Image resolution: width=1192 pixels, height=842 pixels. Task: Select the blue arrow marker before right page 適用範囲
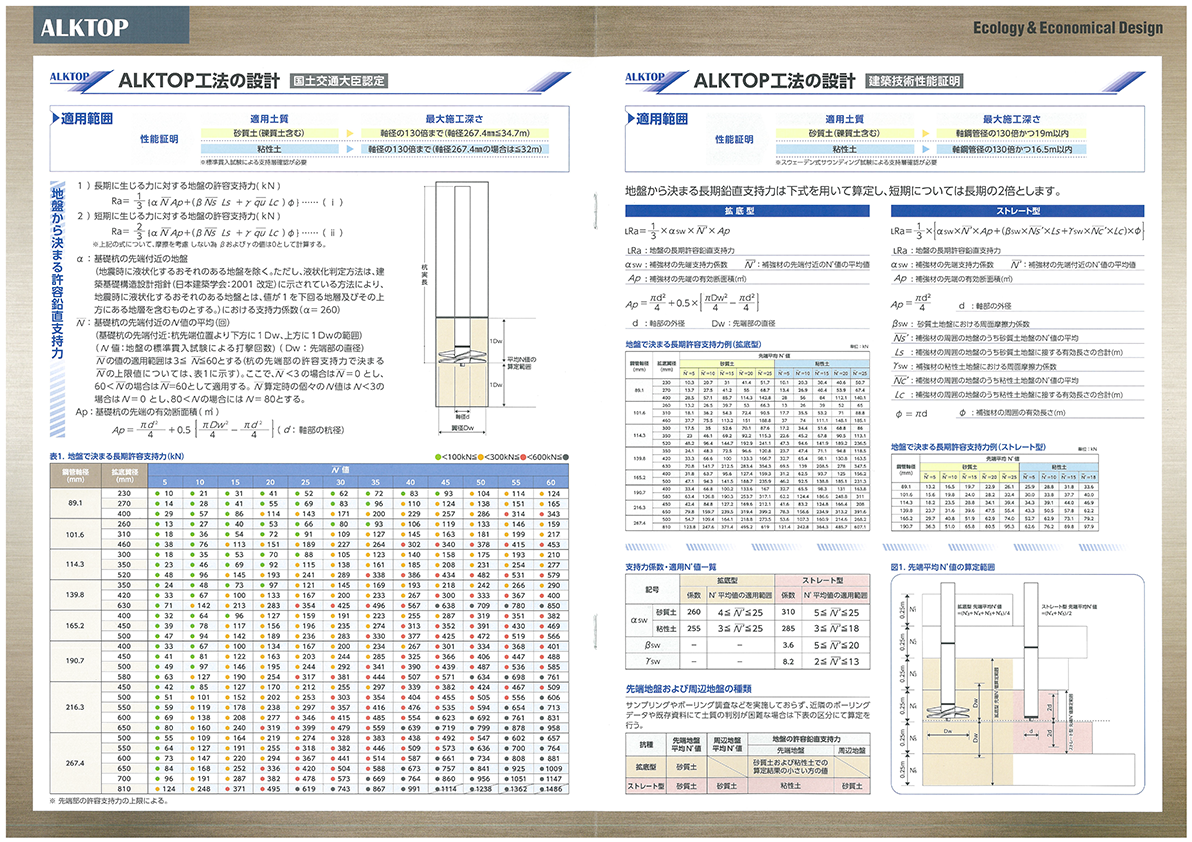coord(630,119)
